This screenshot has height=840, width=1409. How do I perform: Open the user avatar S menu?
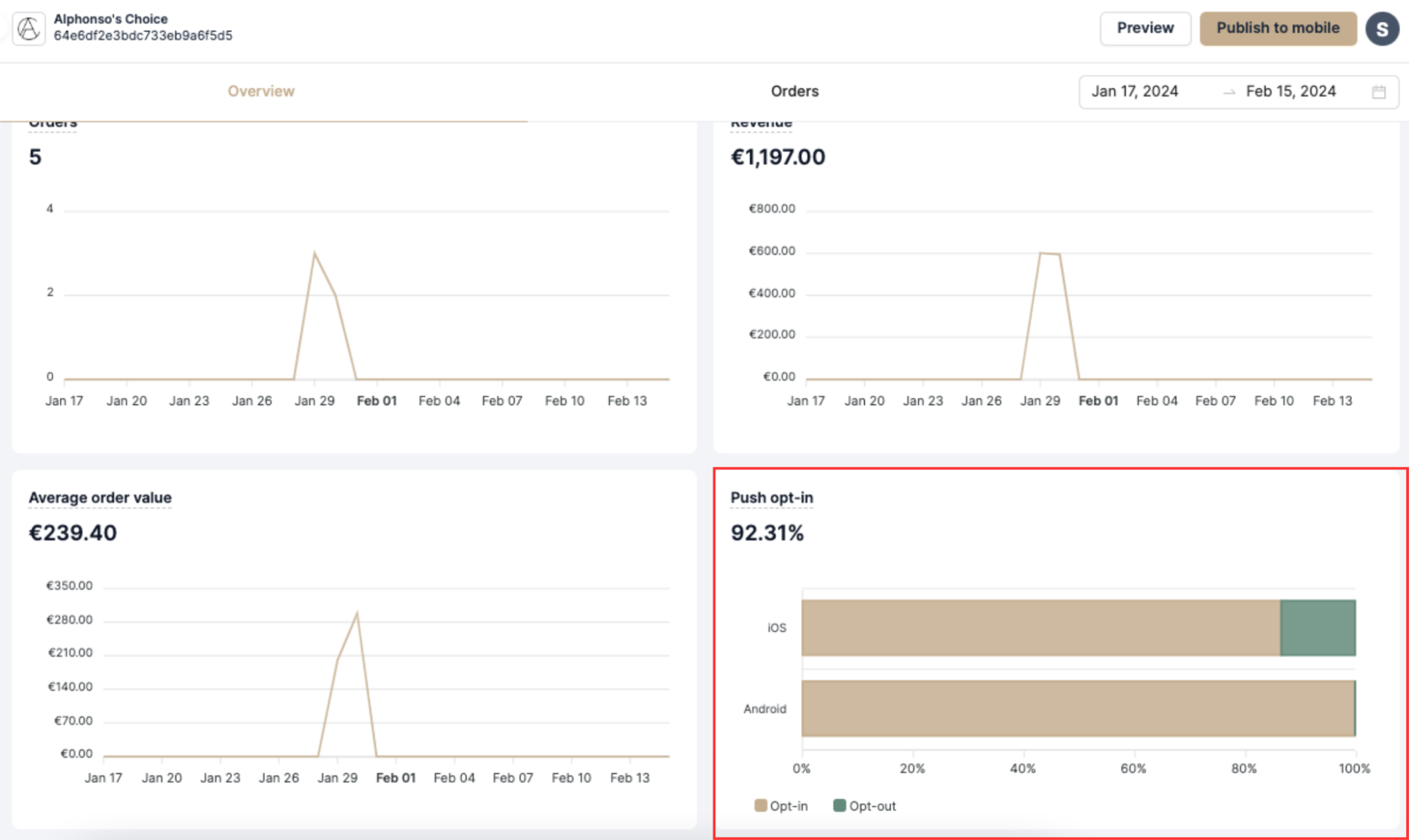coord(1382,29)
